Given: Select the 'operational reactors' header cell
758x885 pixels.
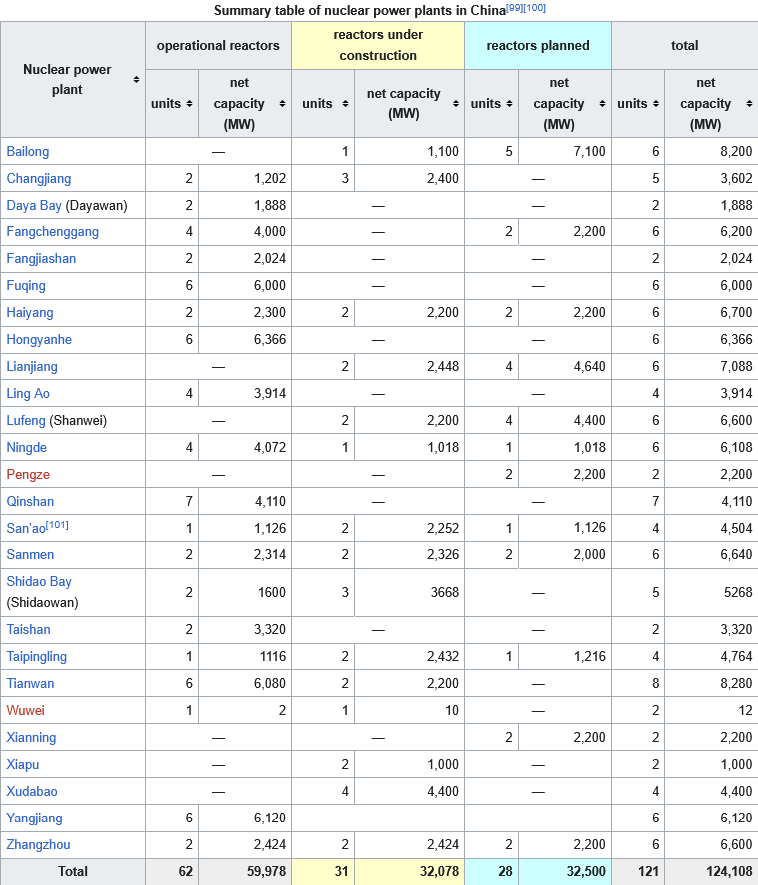Looking at the screenshot, I should (x=218, y=46).
